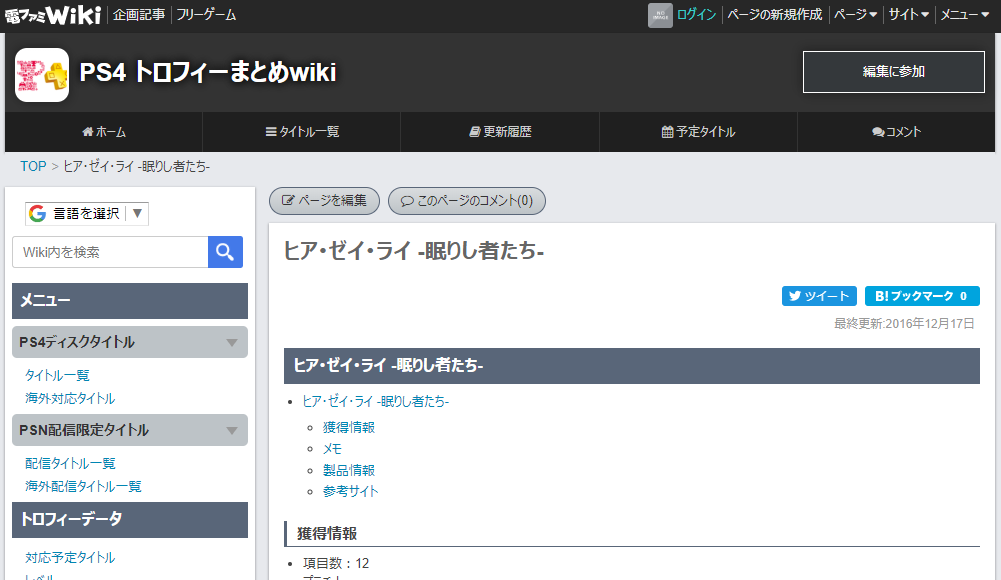Click the Denfami Wiki logo

coord(51,14)
